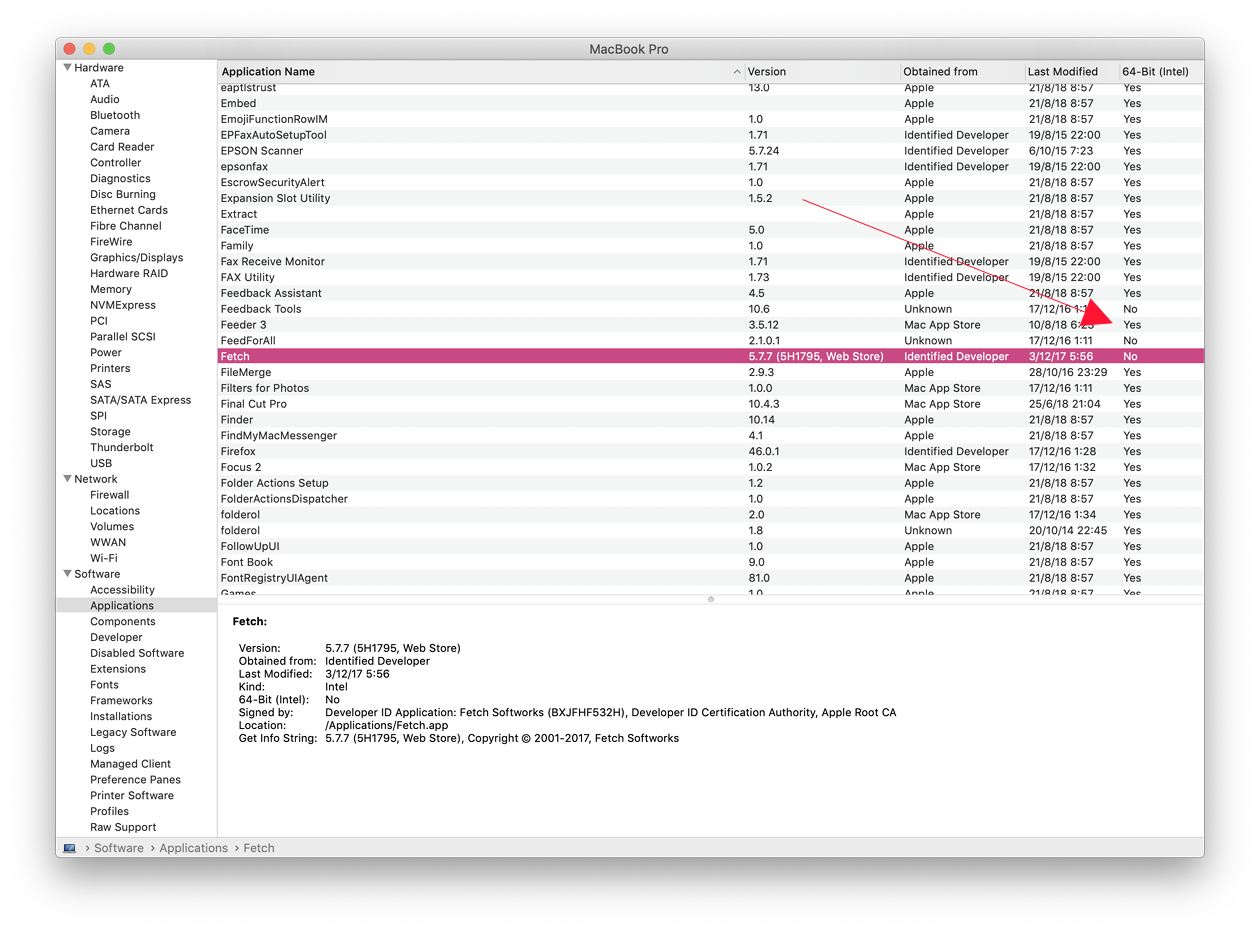The height and width of the screenshot is (931, 1260).
Task: Select the Final Cut Pro row
Action: tap(711, 404)
